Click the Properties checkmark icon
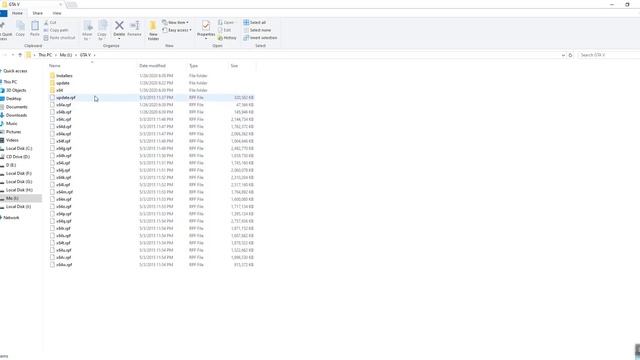The height and width of the screenshot is (360, 640). [x=206, y=26]
